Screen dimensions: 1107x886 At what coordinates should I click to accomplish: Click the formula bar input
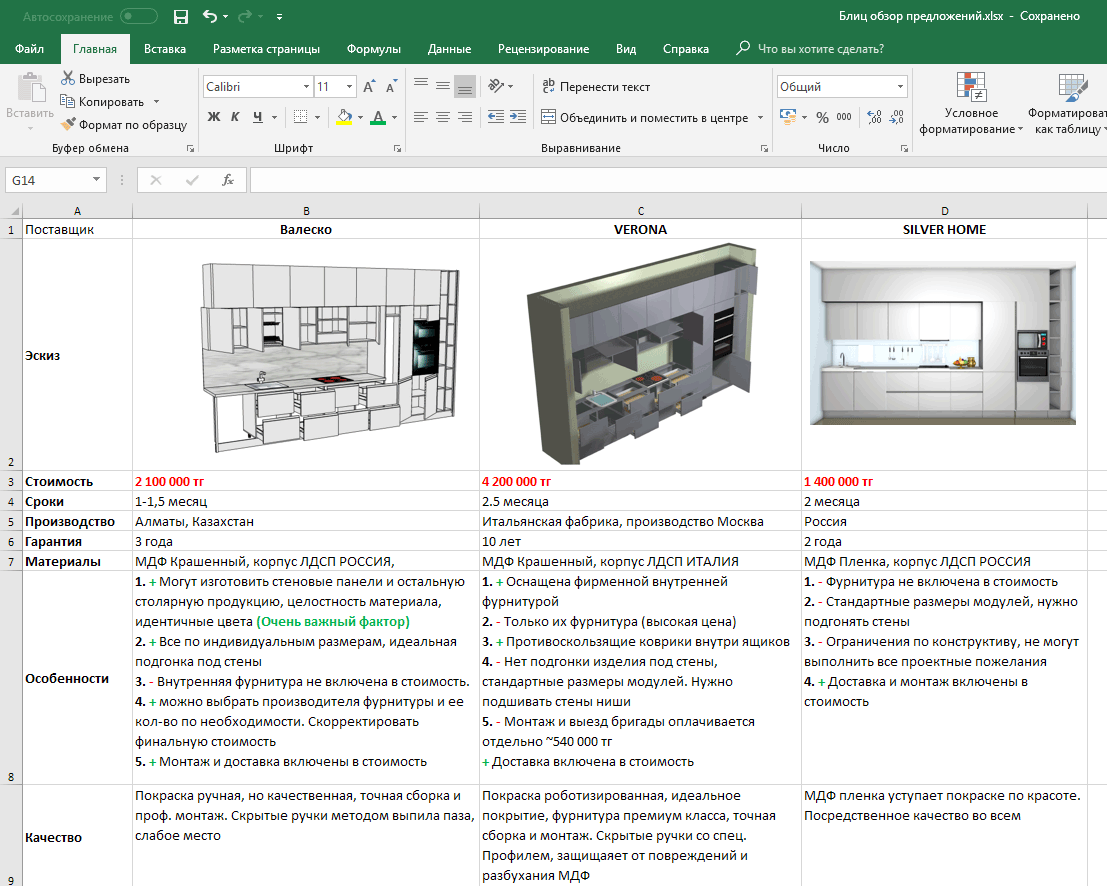click(x=678, y=180)
